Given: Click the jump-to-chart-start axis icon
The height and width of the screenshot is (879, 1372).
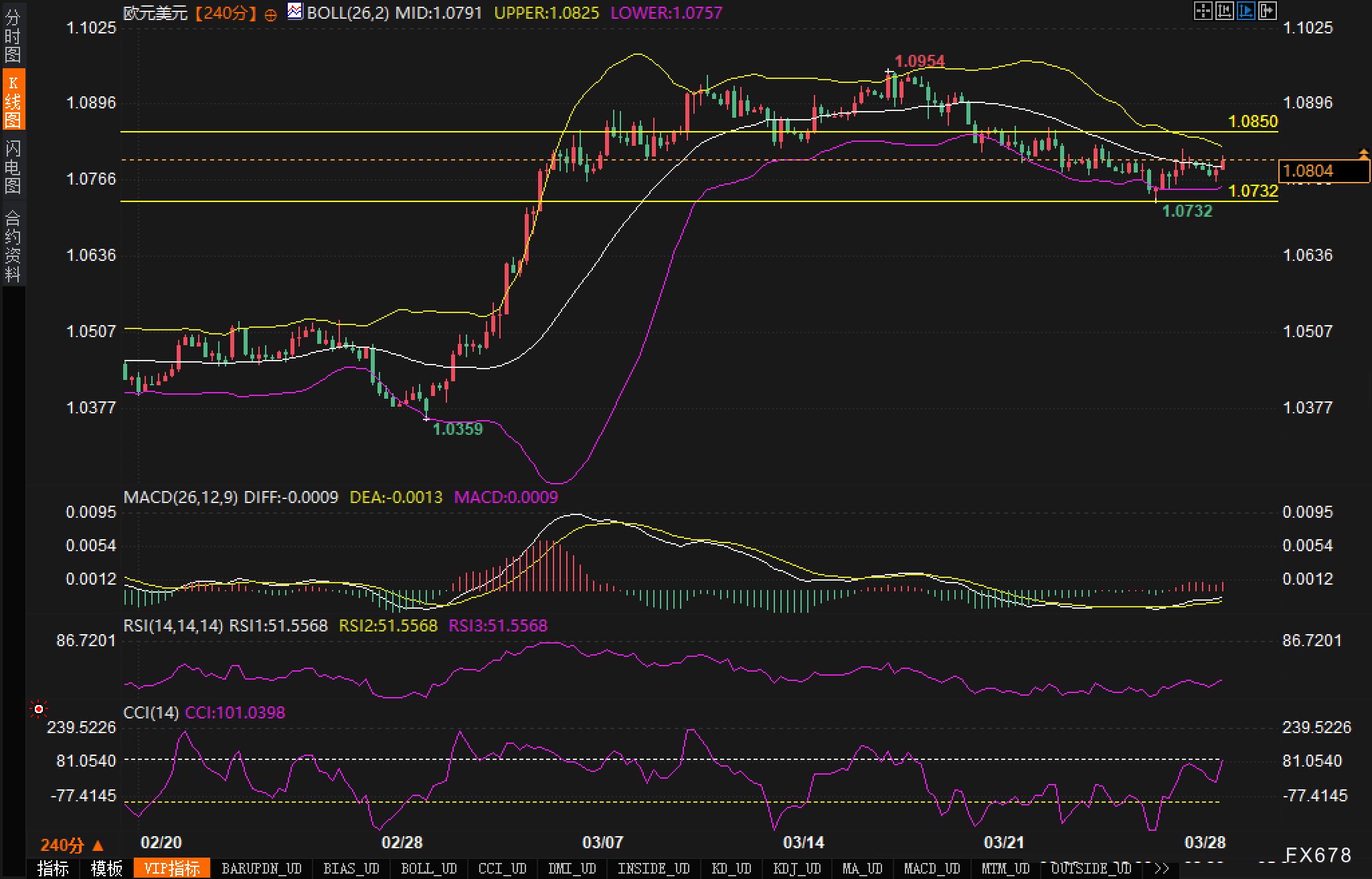Looking at the screenshot, I should point(1224,11).
